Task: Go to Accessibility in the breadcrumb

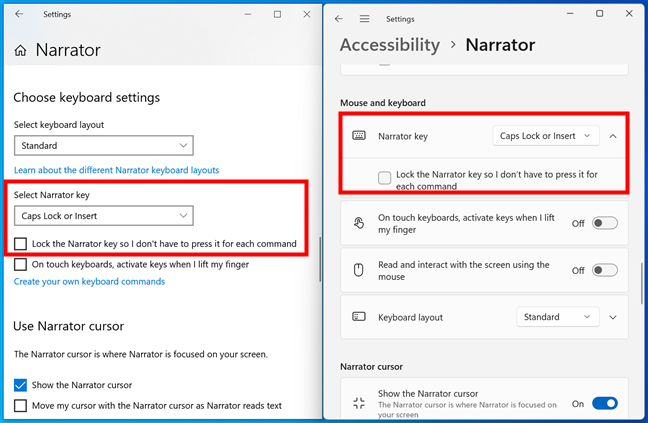Action: click(x=390, y=45)
